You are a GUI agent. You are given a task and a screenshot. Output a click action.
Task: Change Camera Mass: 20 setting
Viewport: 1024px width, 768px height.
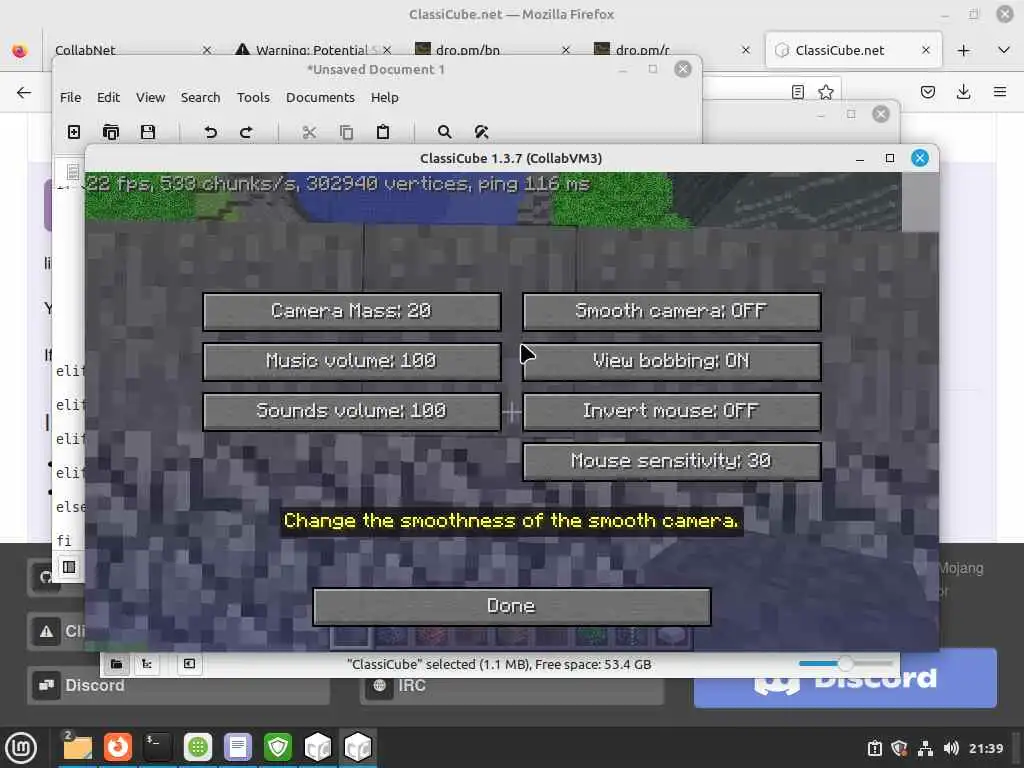352,312
